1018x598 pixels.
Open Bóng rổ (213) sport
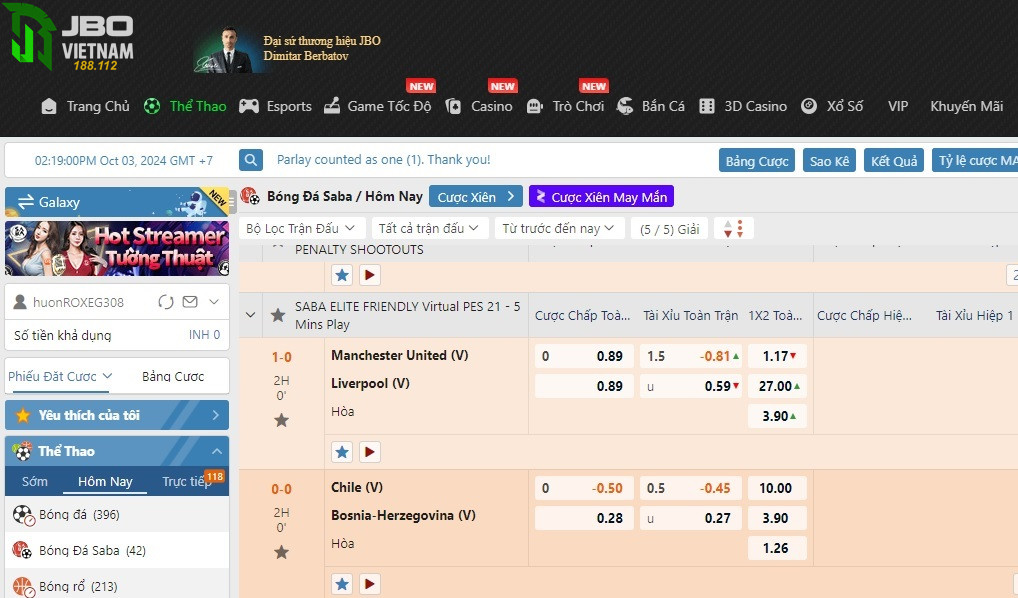(117, 586)
